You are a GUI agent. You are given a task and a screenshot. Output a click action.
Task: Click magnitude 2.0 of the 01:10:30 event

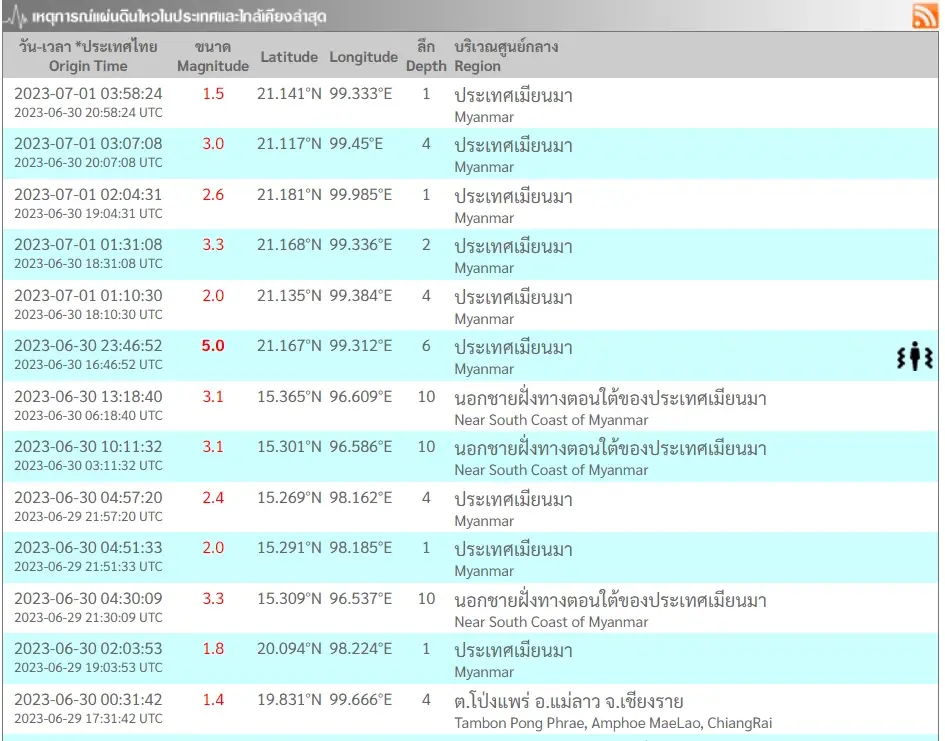213,296
